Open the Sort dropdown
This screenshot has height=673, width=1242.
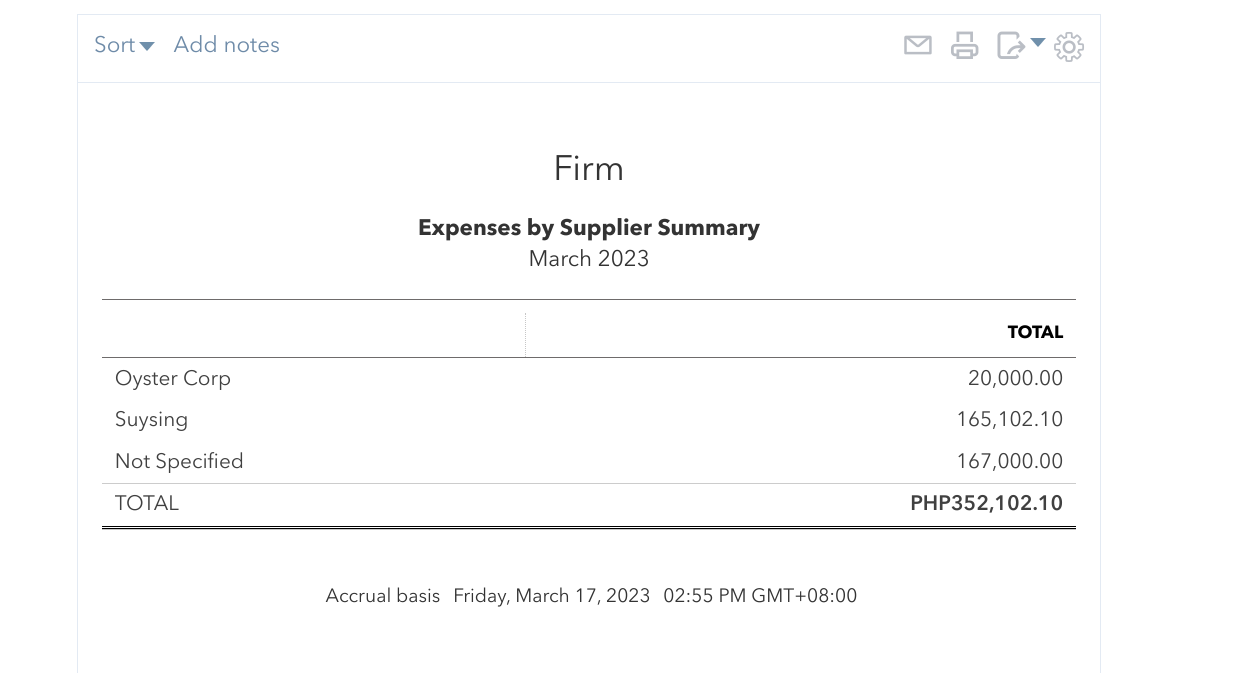pyautogui.click(x=124, y=45)
